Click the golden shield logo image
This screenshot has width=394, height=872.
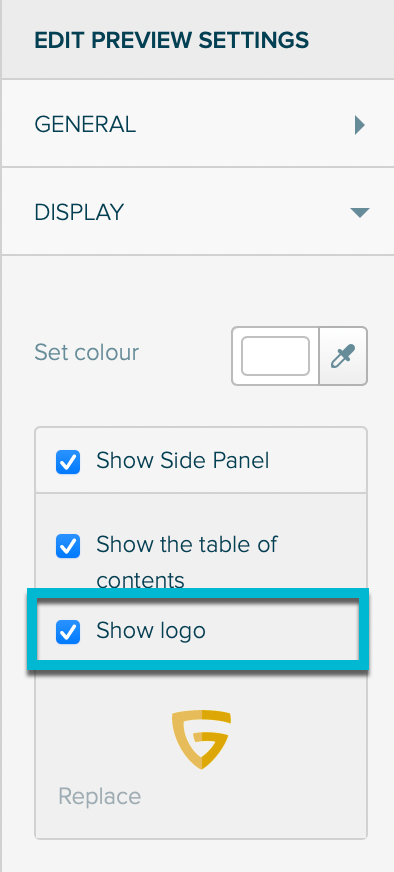point(201,739)
